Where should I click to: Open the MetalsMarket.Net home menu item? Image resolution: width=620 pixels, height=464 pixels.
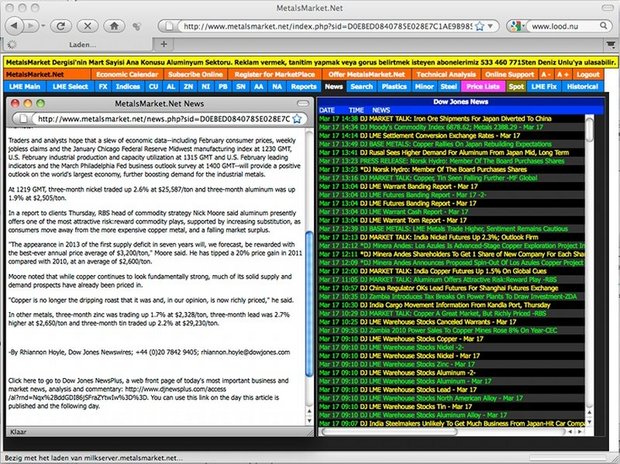click(47, 74)
